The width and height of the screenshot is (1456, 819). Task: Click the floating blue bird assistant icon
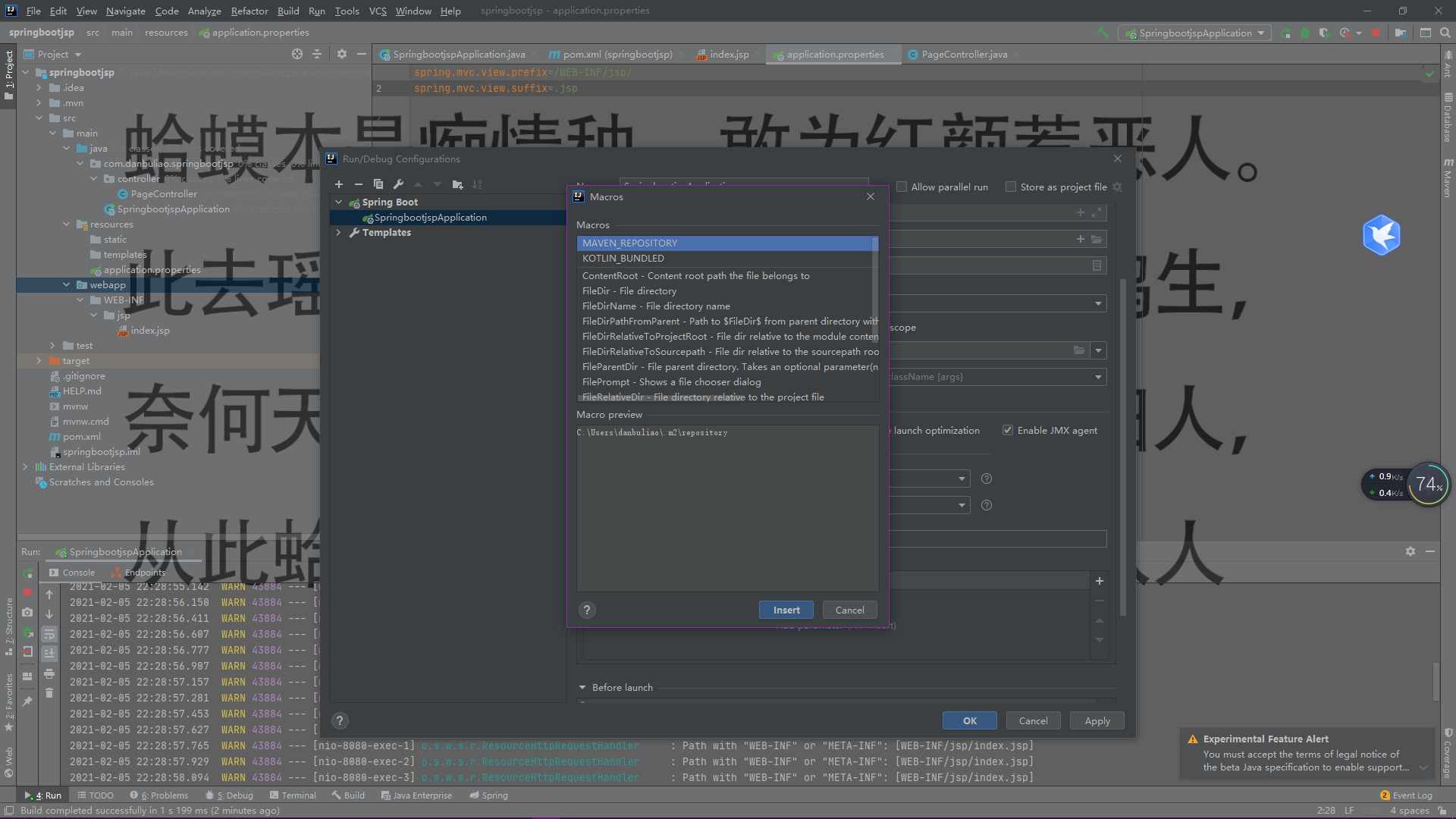coord(1381,235)
